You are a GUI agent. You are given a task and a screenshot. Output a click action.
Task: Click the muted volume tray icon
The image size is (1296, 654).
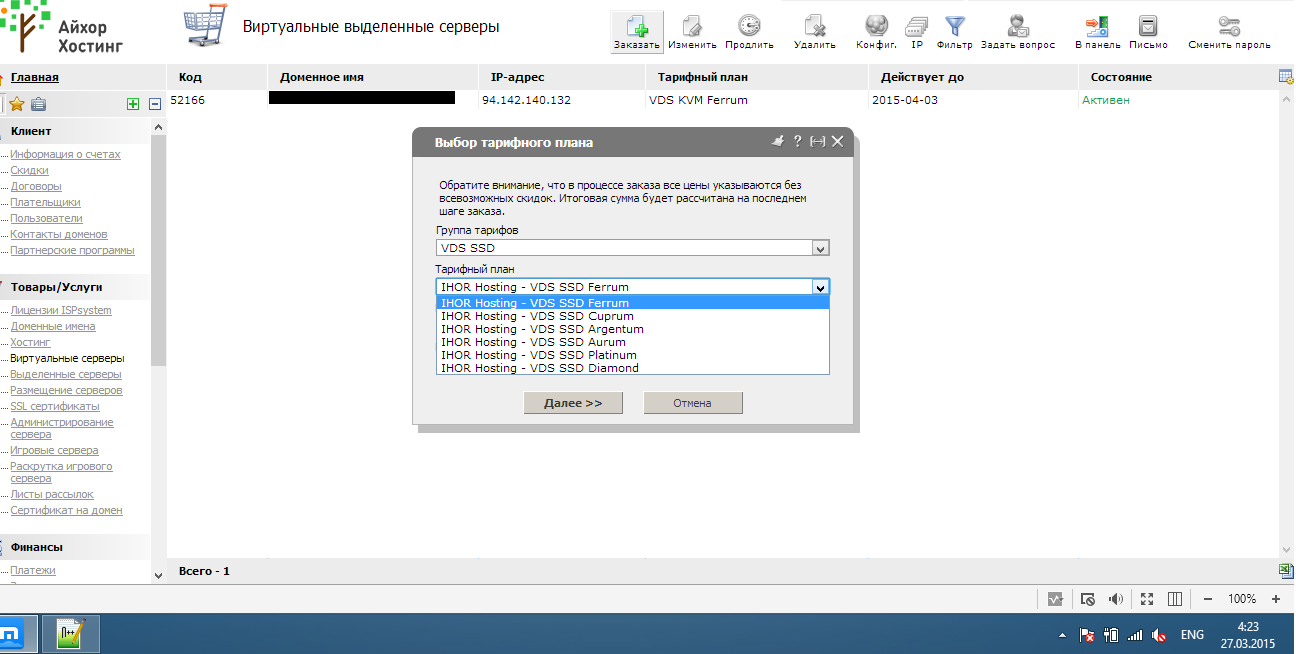click(1160, 635)
